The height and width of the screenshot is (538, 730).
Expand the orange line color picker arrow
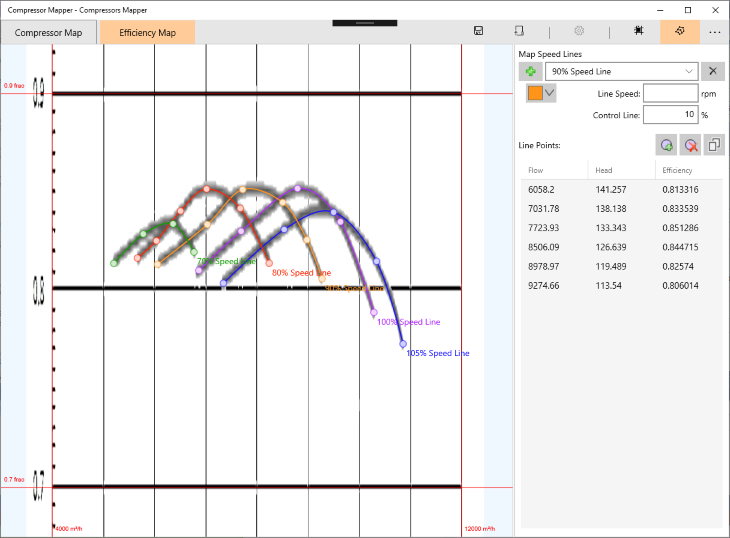tap(550, 93)
